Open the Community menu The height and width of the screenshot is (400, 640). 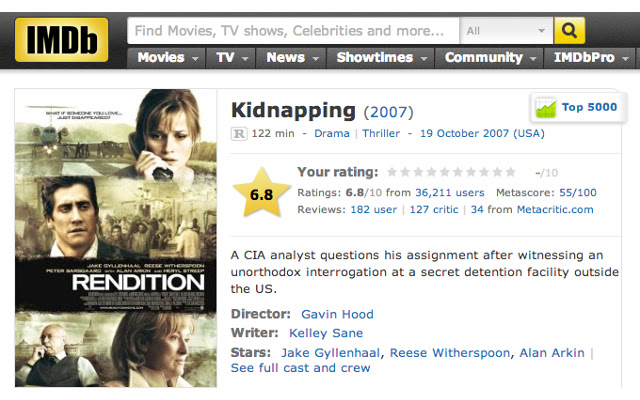[489, 58]
